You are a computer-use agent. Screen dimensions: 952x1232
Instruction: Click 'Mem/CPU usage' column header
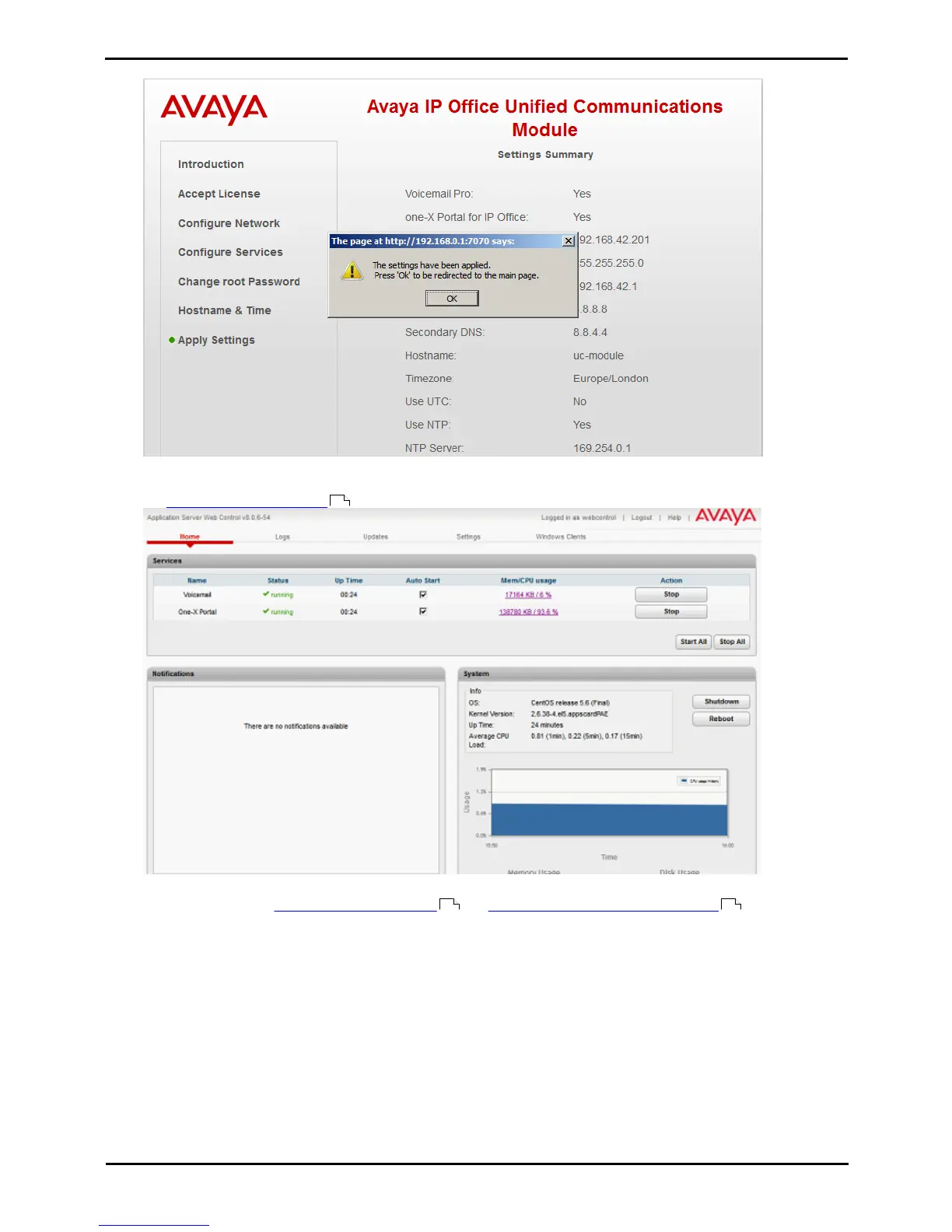pyautogui.click(x=528, y=580)
